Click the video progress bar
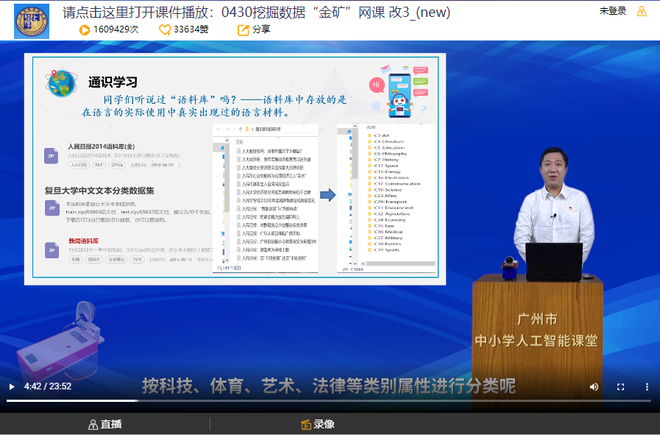Screen dimensions: 660x435 click(x=330, y=401)
